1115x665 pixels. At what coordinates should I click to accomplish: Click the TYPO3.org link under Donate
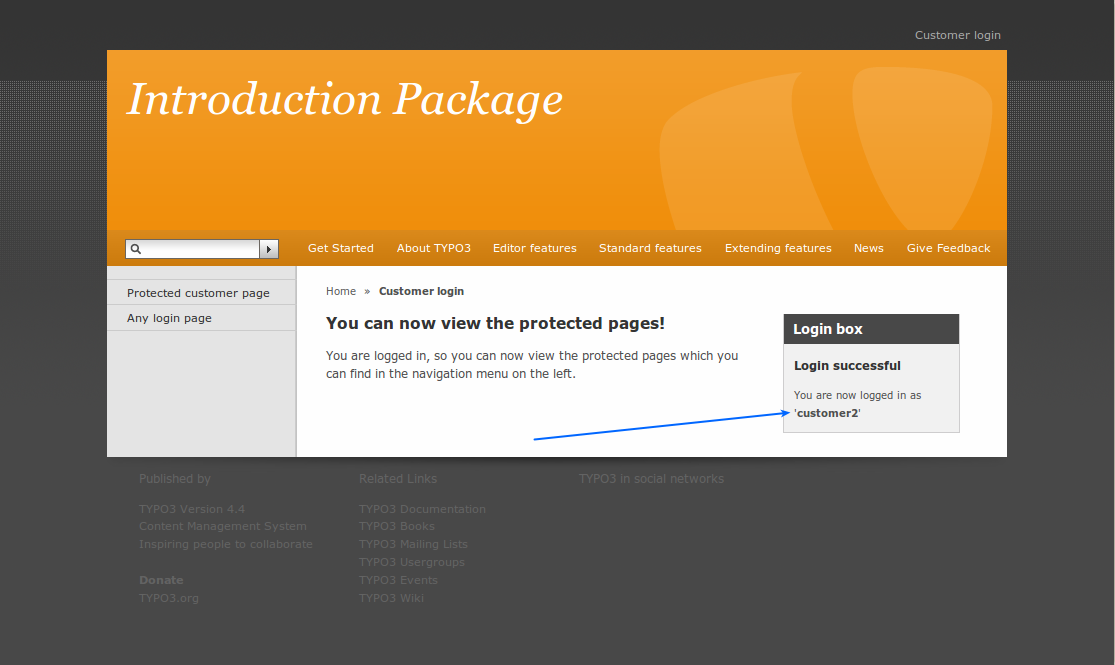pyautogui.click(x=169, y=598)
